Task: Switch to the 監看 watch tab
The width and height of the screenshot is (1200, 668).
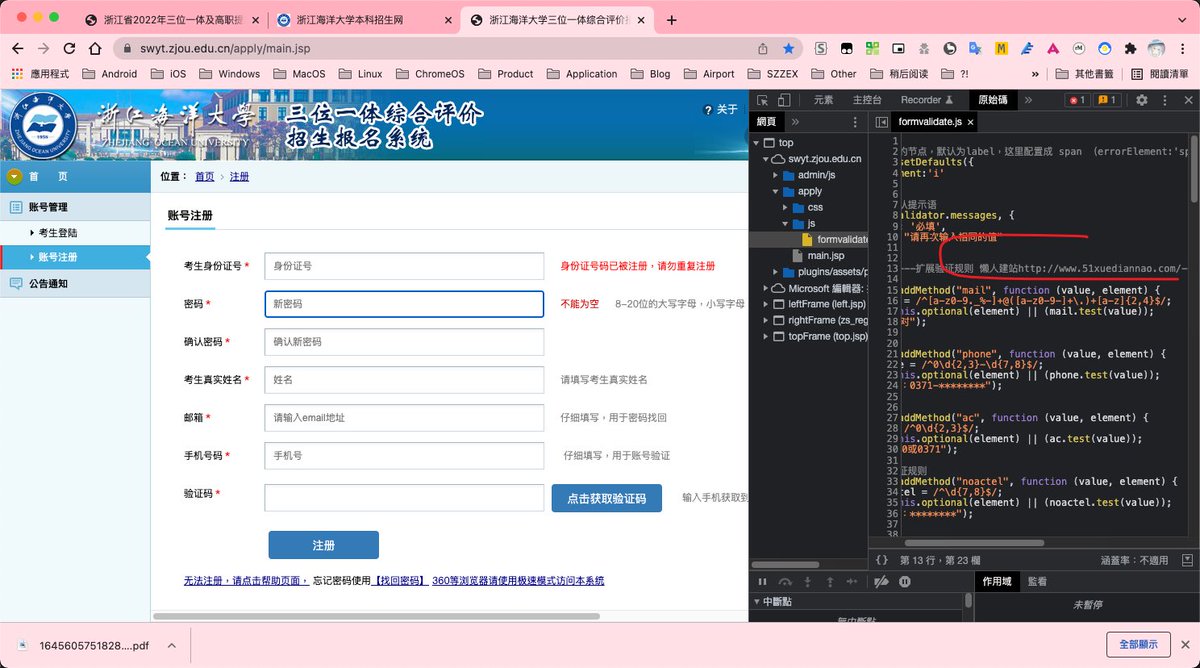Action: click(x=1037, y=581)
